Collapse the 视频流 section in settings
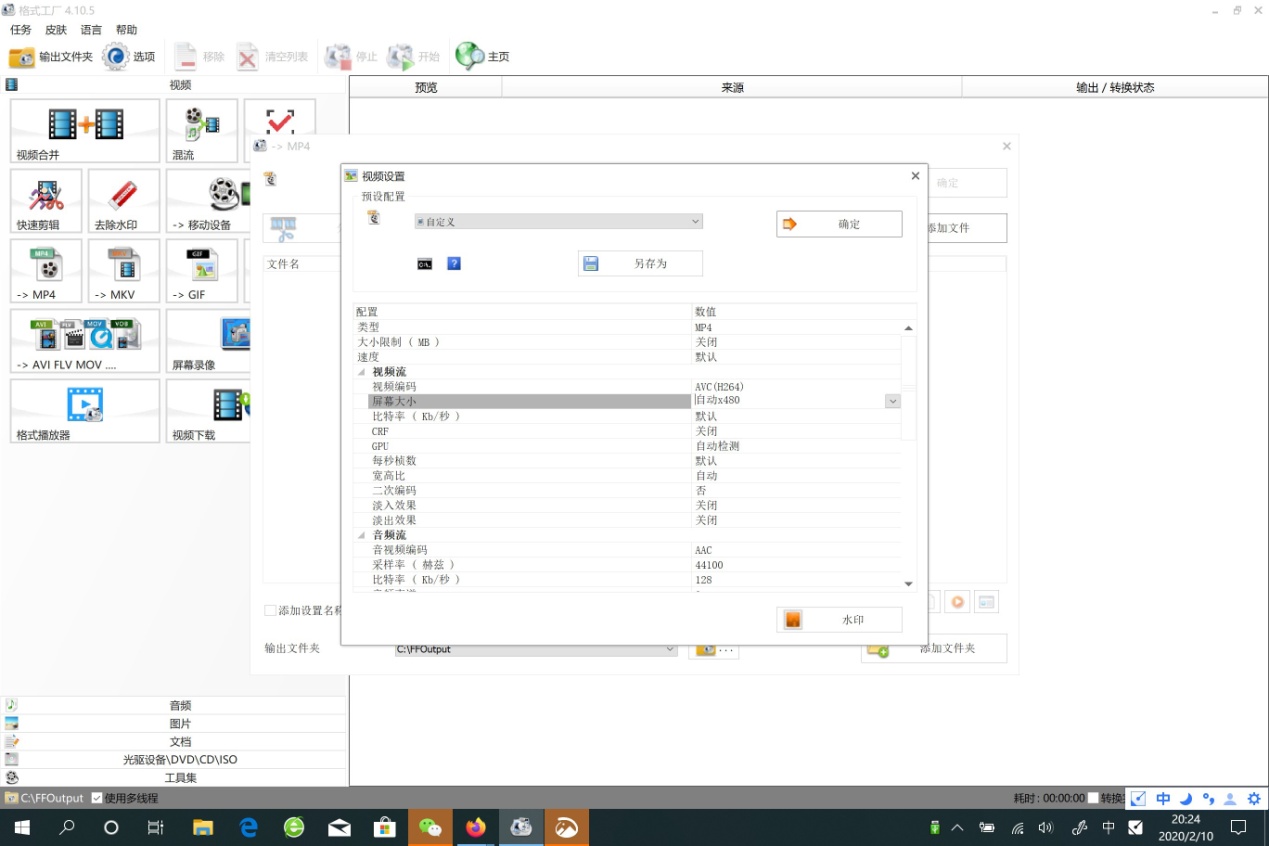Viewport: 1269px width, 846px height. pos(361,372)
